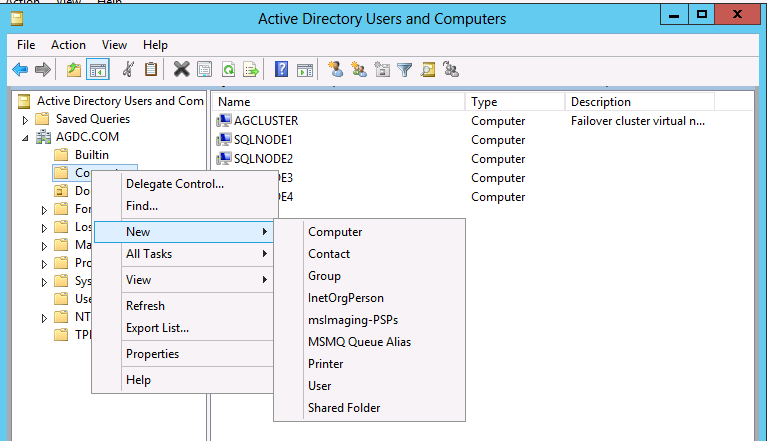Select MSMQ Queue Alias from submenu
The height and width of the screenshot is (441, 767).
point(369,342)
